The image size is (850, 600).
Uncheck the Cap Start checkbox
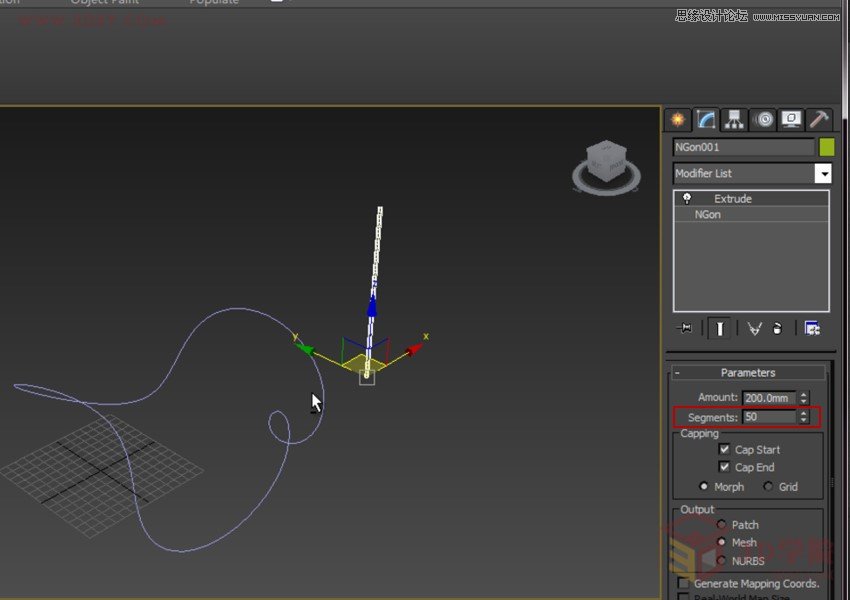pyautogui.click(x=725, y=450)
